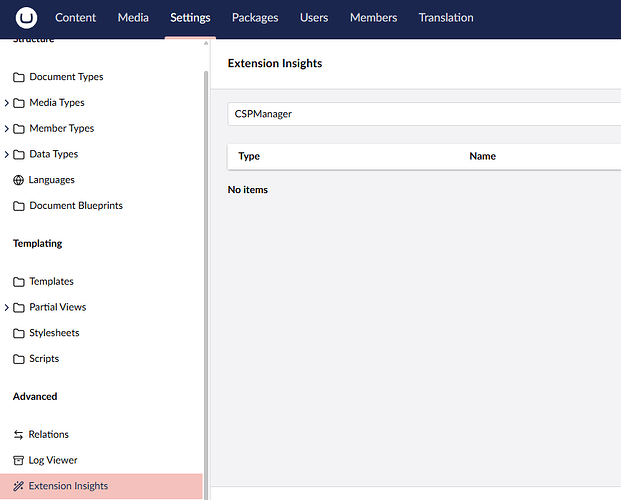Viewport: 621px width, 500px height.
Task: Click the Partial Views folder icon
Action: (19, 307)
